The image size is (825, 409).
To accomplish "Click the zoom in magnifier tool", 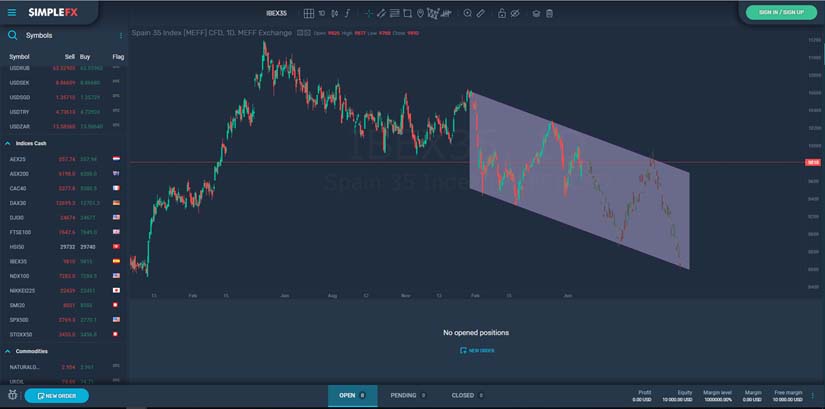I will 467,14.
